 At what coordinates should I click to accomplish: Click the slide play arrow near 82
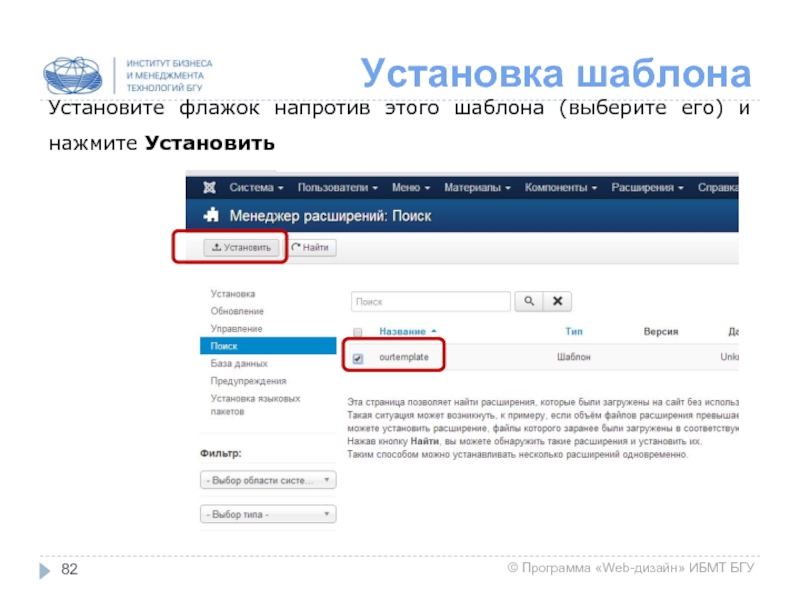[x=45, y=570]
